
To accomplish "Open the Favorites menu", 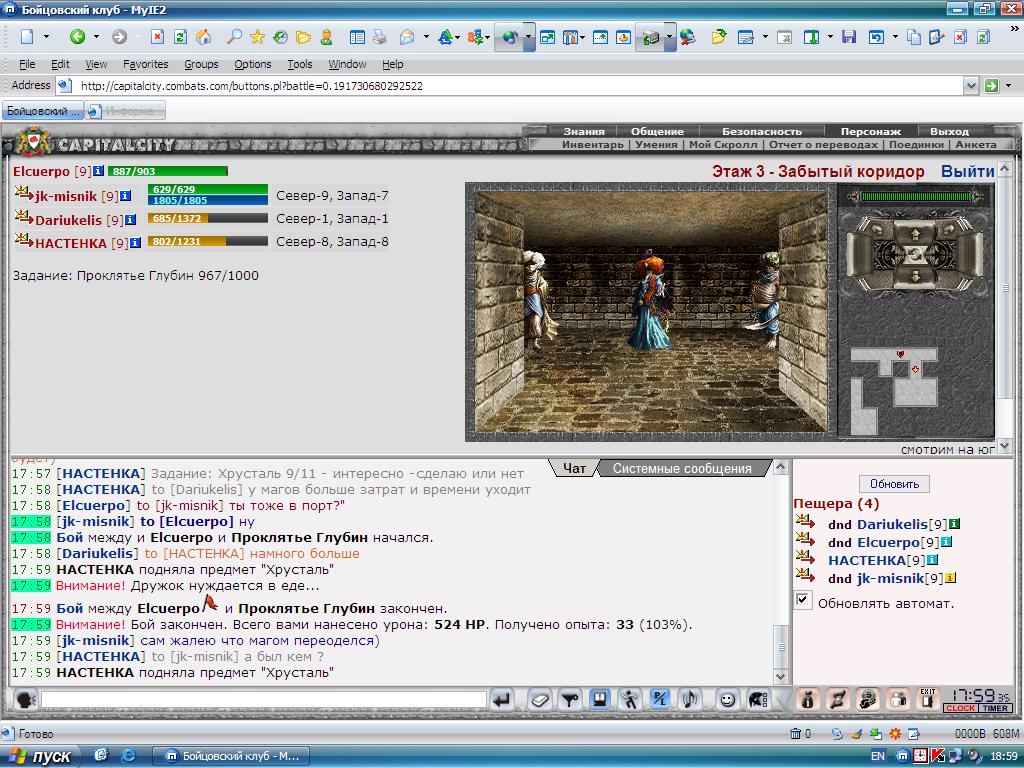I will point(146,64).
